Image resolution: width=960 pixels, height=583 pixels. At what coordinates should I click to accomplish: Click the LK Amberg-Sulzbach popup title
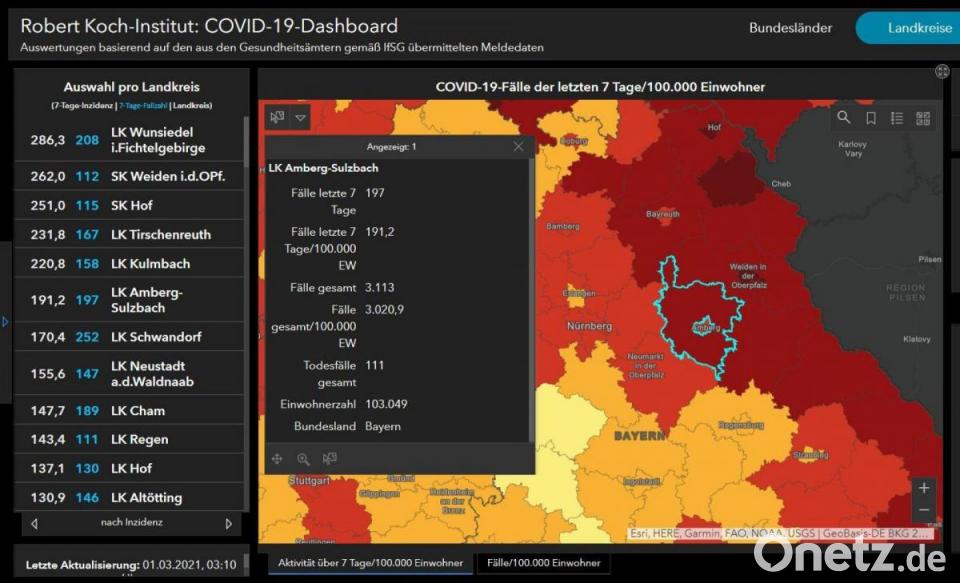pyautogui.click(x=323, y=168)
